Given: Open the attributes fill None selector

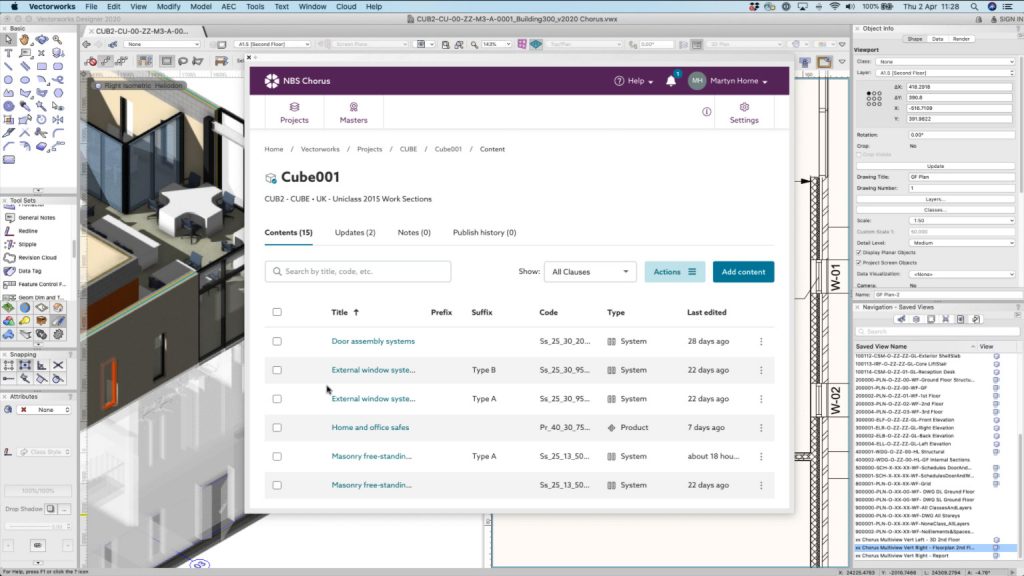Looking at the screenshot, I should pyautogui.click(x=44, y=409).
